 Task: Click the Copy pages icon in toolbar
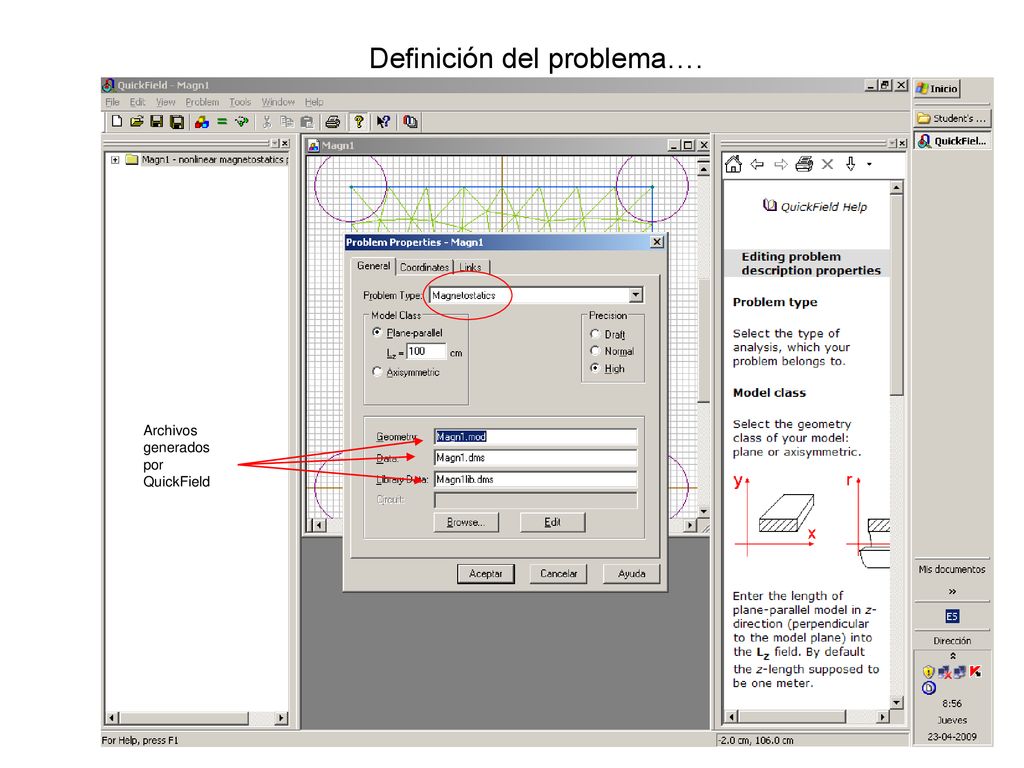pos(287,121)
